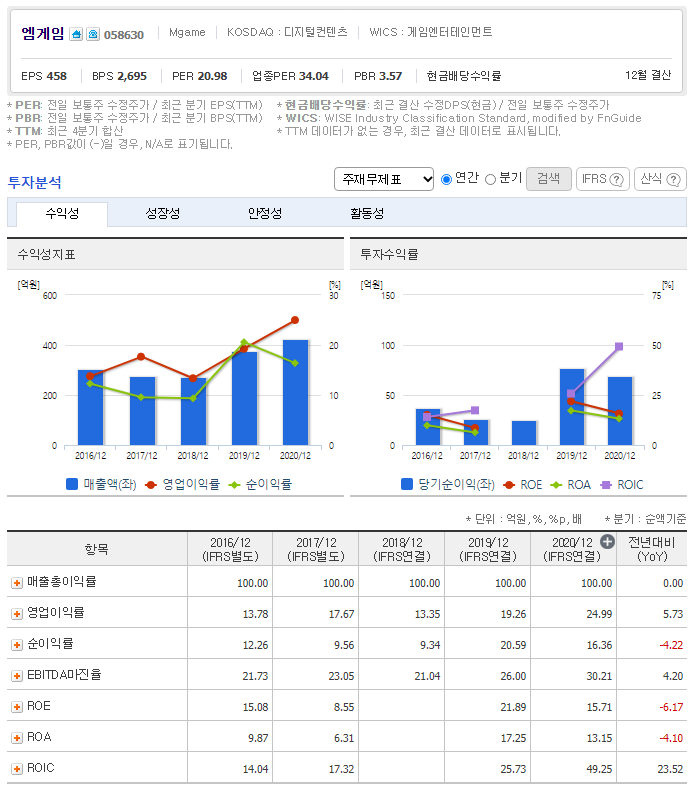Toggle the 영업이익률 legend red marker
This screenshot has height=788, width=691.
[x=151, y=484]
